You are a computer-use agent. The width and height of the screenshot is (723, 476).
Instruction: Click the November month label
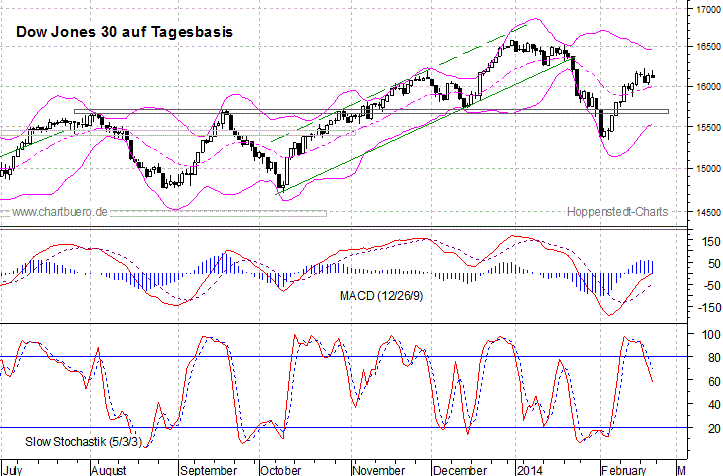(379, 470)
